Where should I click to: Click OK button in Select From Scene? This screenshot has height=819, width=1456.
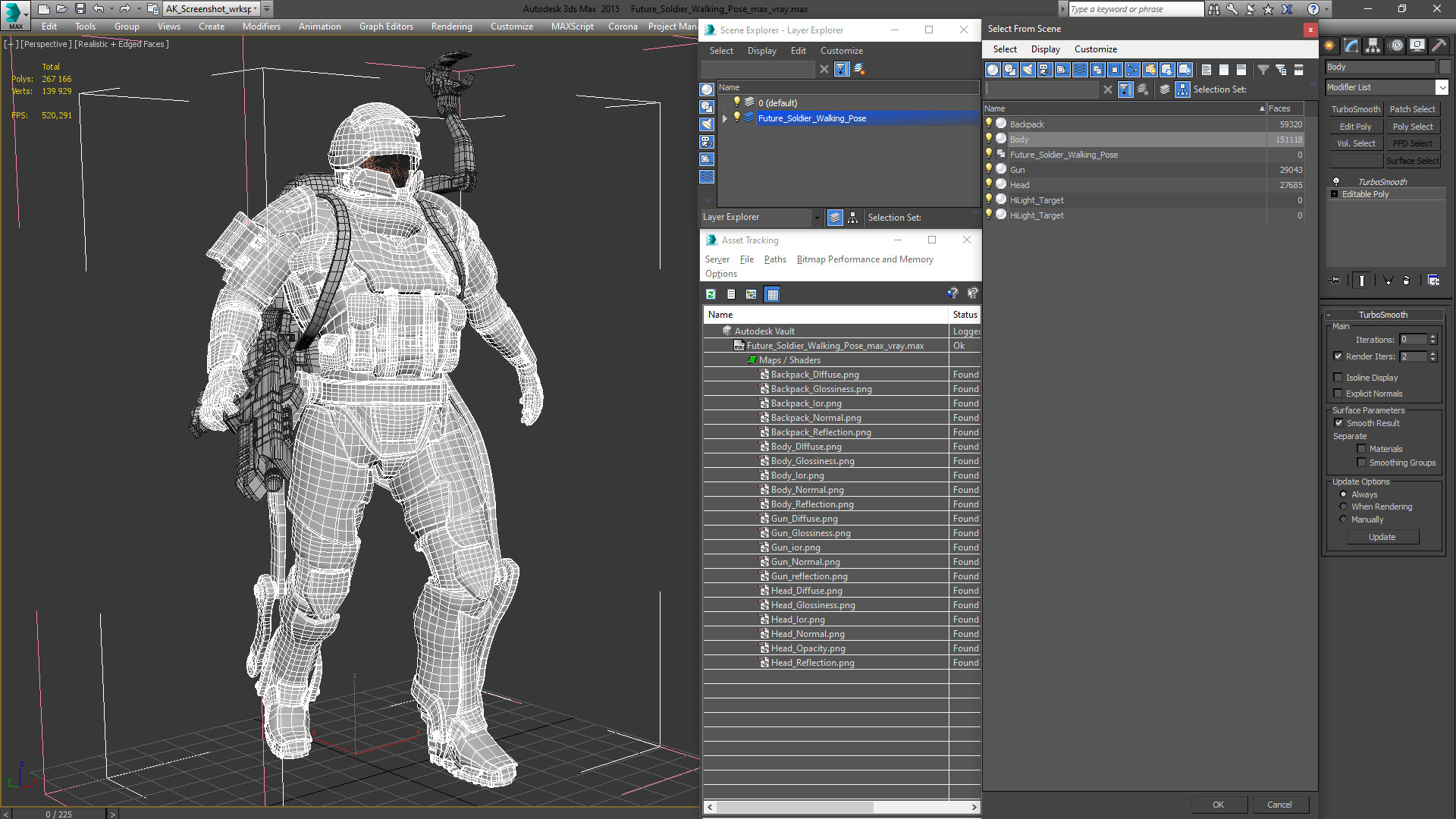point(1218,805)
